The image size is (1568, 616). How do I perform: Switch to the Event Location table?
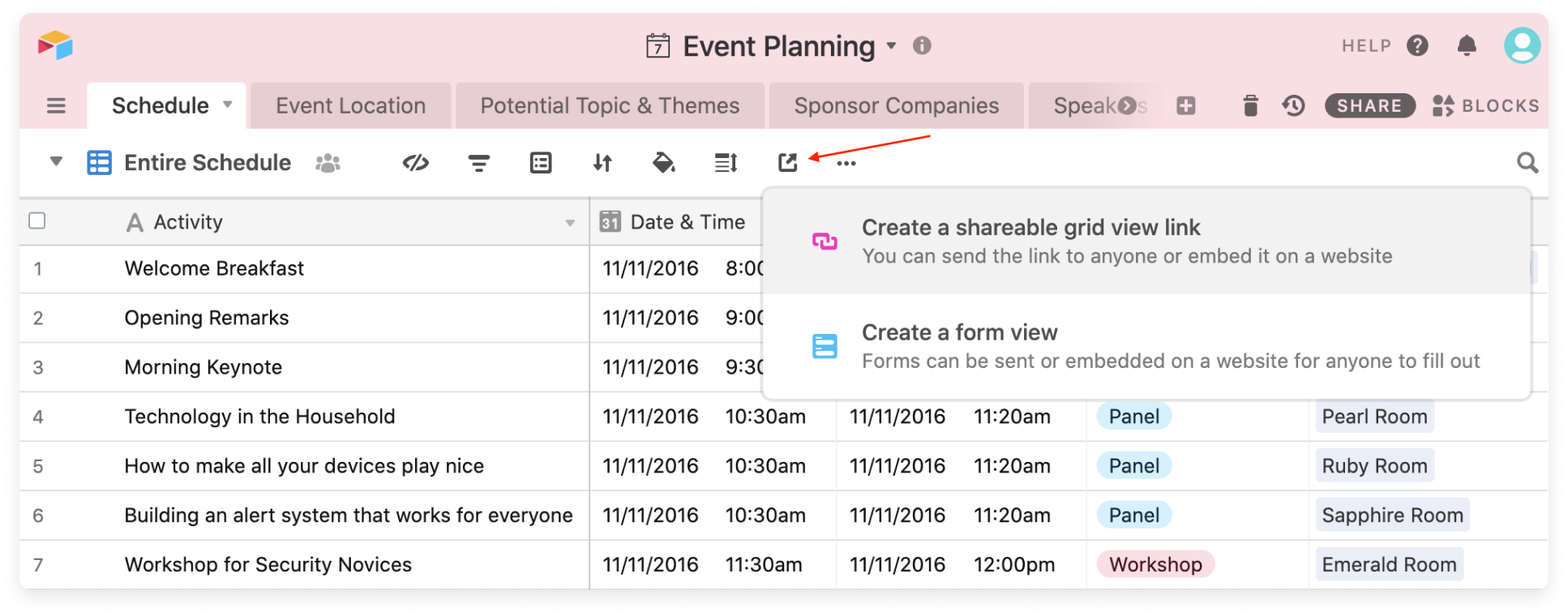point(350,105)
